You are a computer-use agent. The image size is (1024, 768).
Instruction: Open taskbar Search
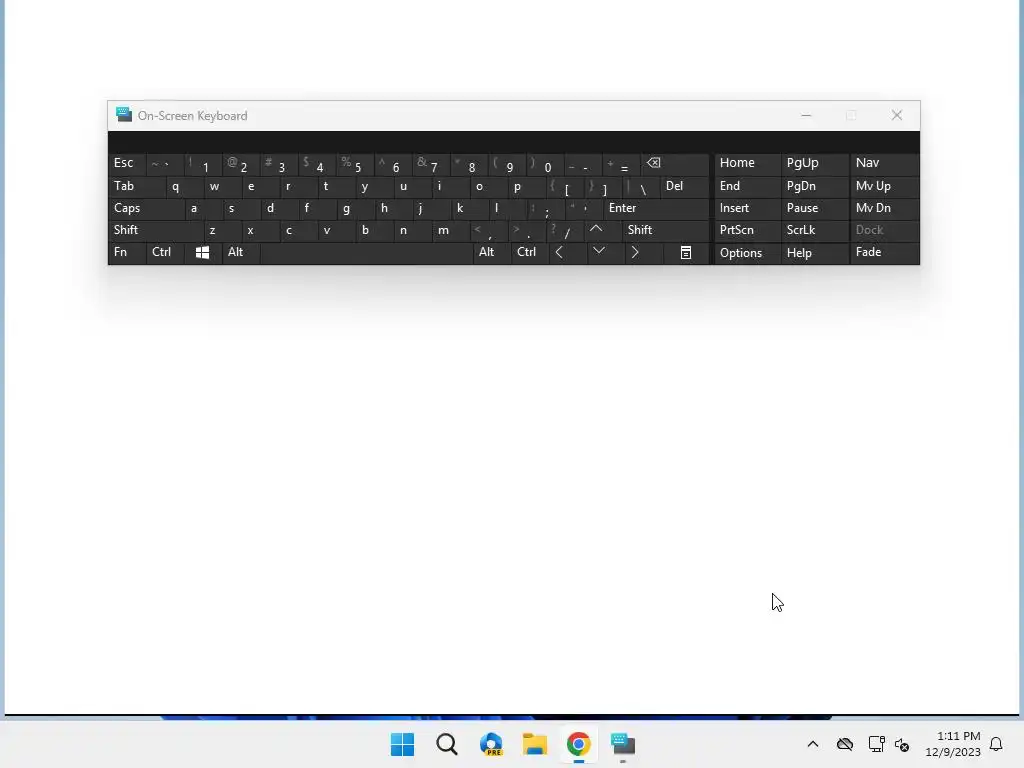447,744
